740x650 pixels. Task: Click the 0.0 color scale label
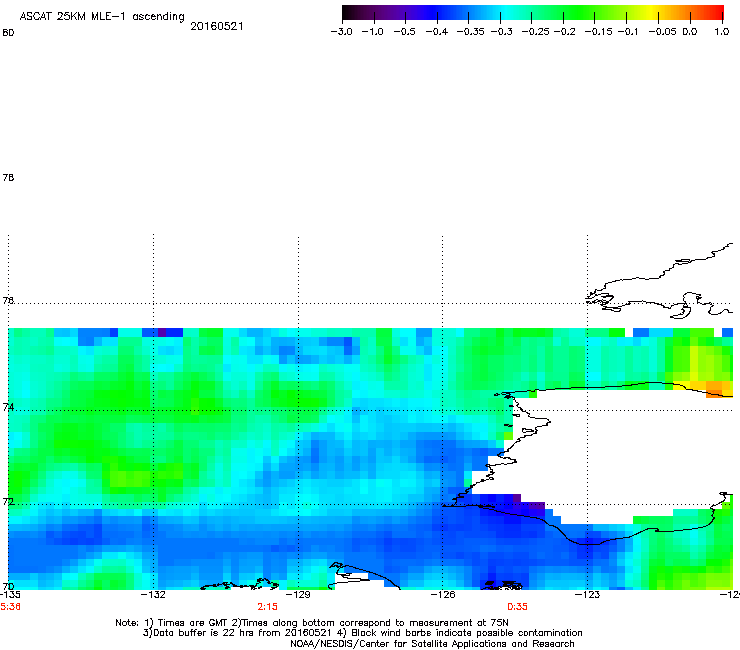(690, 32)
